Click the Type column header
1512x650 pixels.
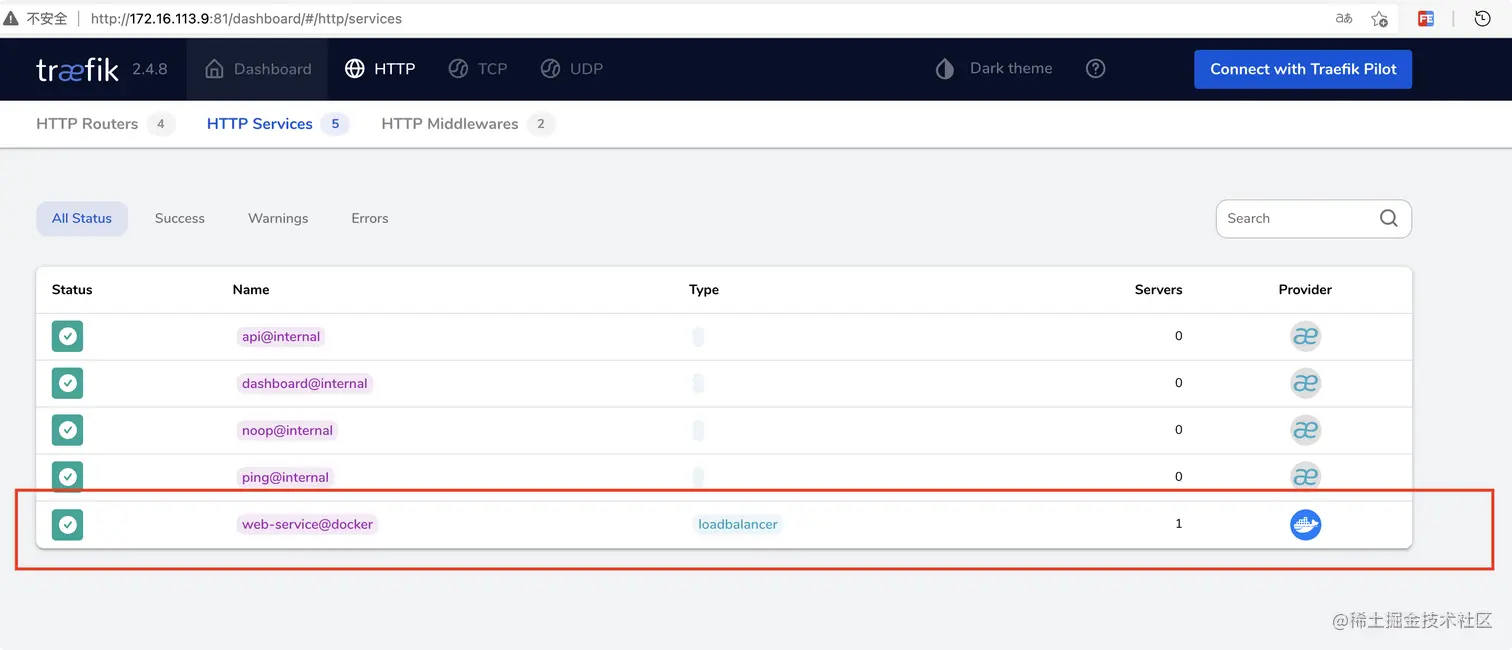(x=704, y=290)
